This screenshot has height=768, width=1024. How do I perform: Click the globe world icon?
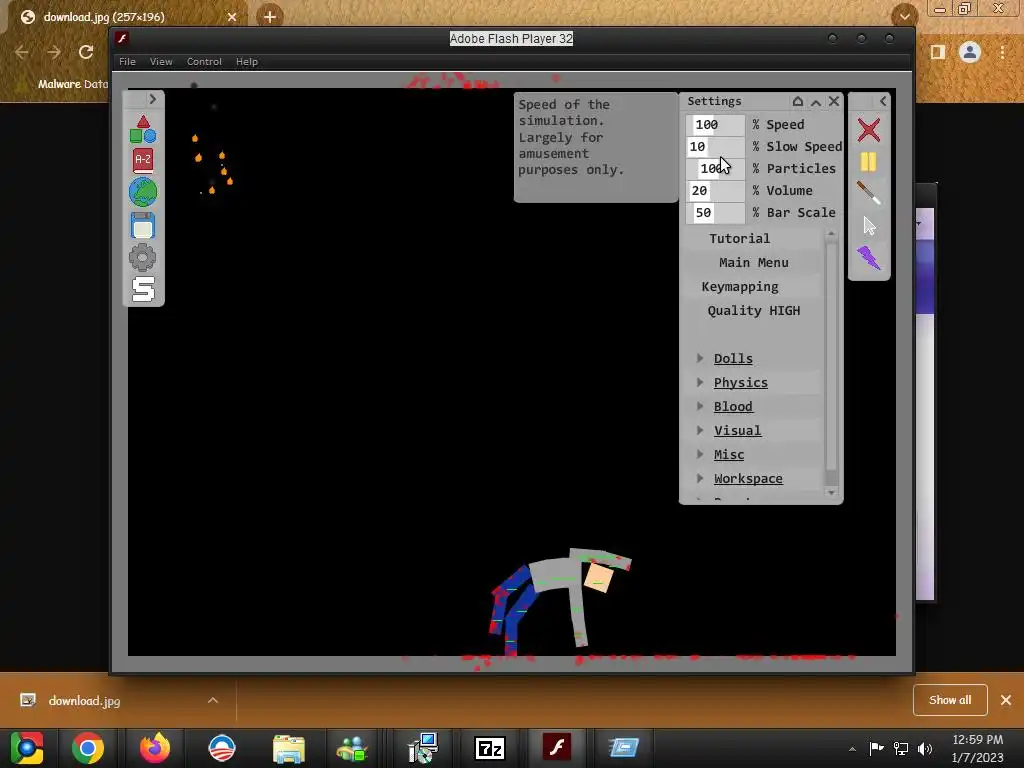[143, 192]
